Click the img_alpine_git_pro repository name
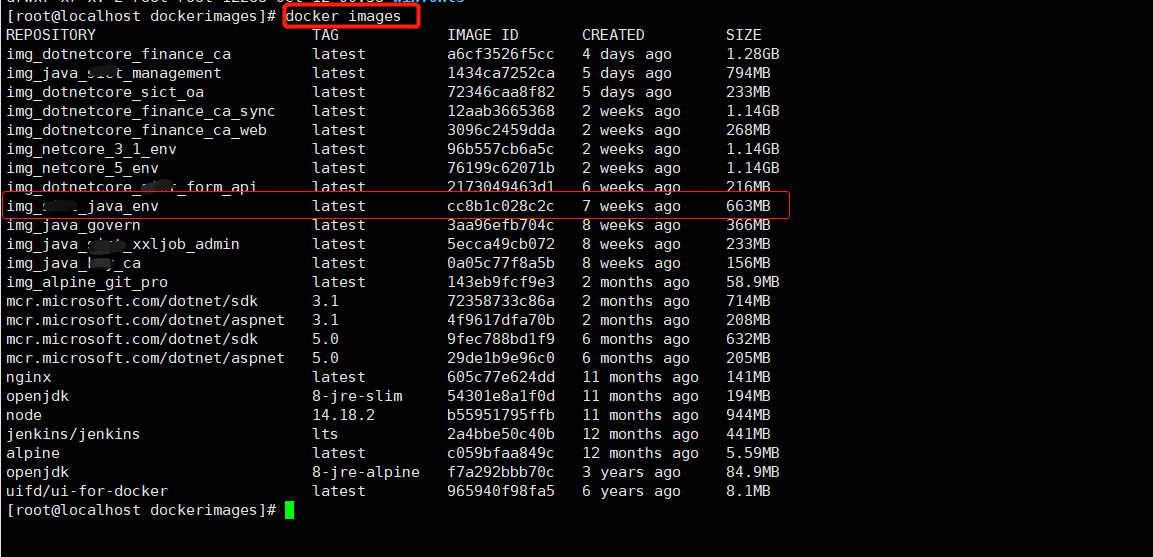The height and width of the screenshot is (557, 1153). pyautogui.click(x=87, y=283)
